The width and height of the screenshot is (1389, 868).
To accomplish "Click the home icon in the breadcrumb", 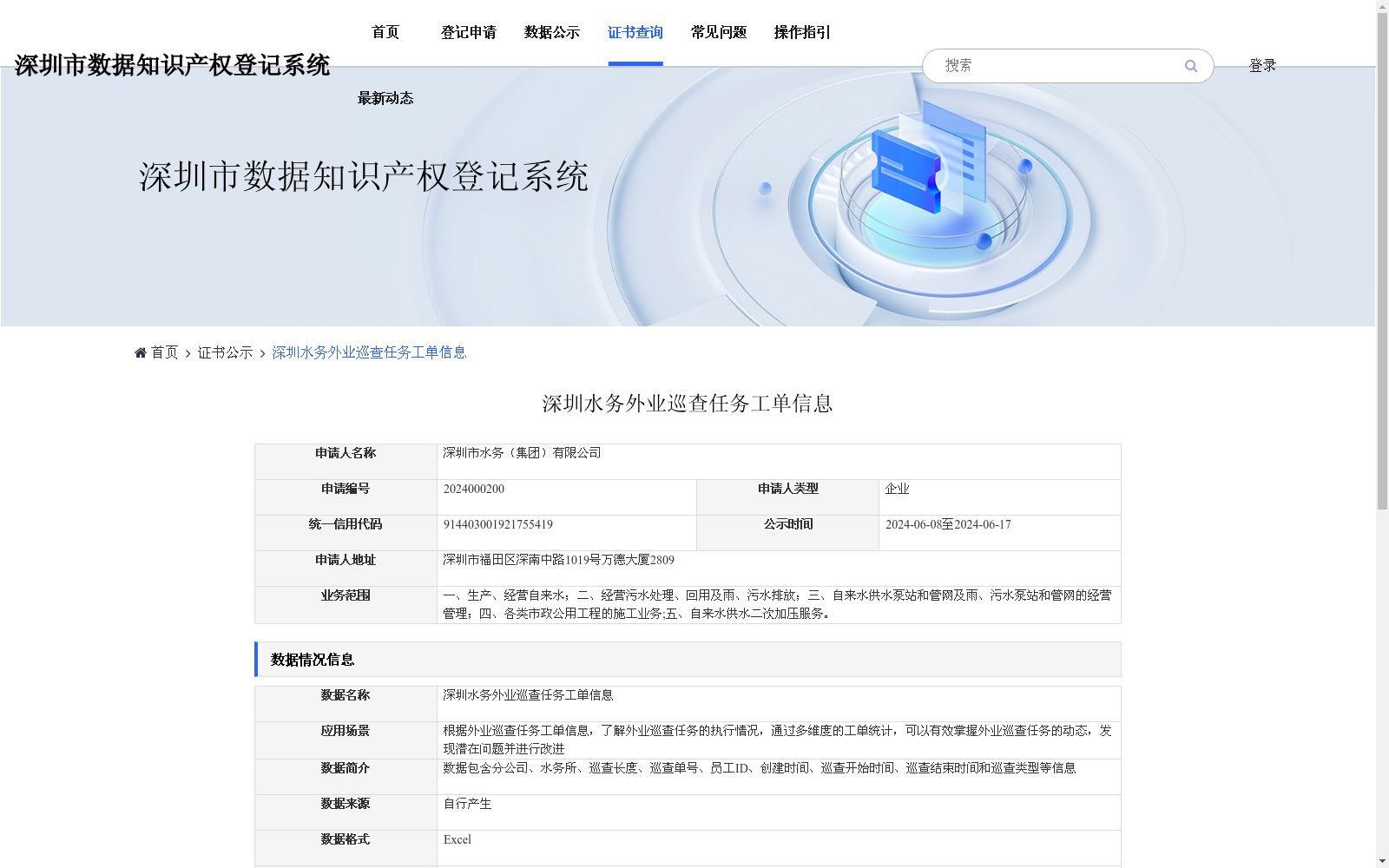I will click(141, 352).
